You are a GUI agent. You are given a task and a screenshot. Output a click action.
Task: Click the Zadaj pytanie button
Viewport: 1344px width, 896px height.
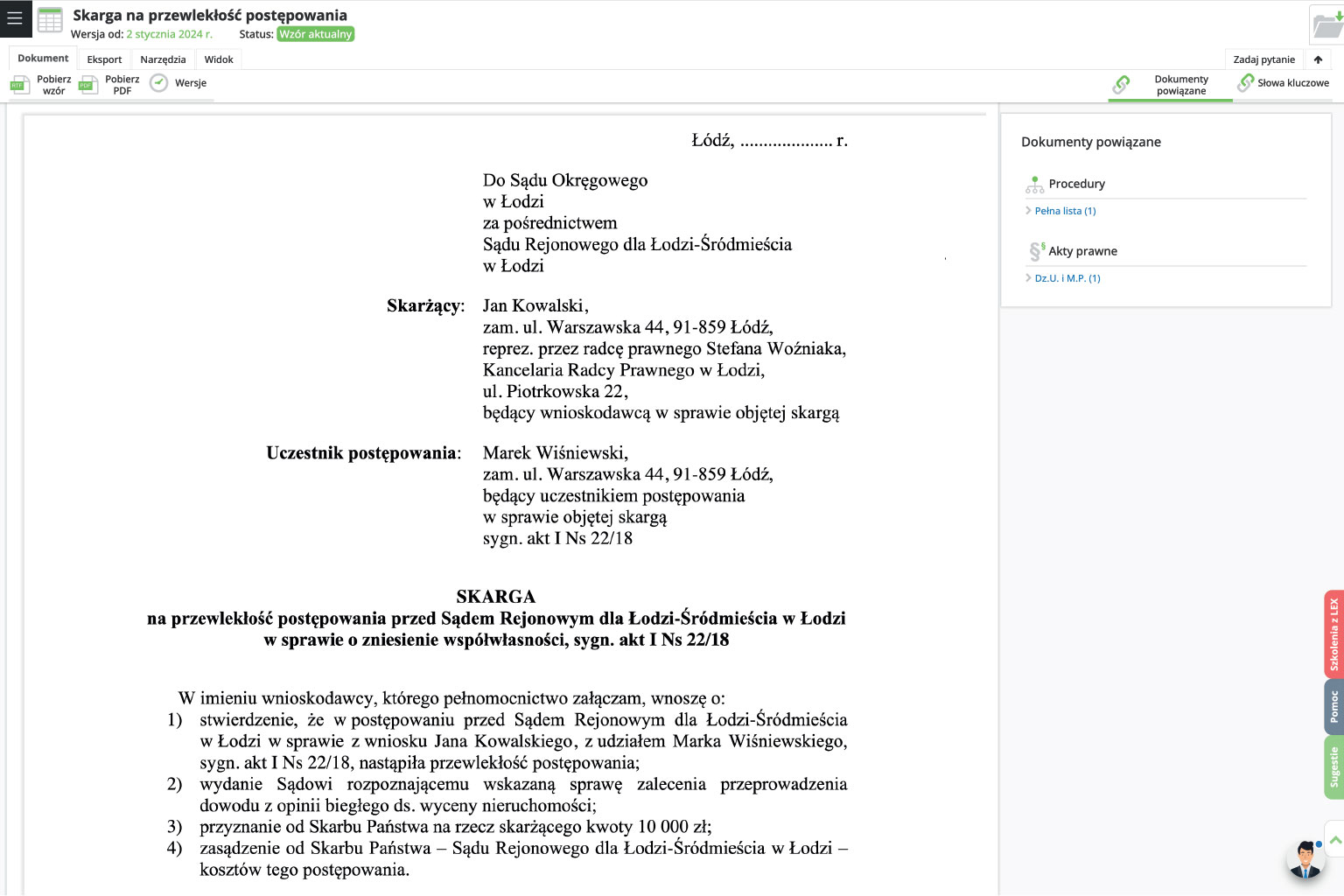point(1263,59)
